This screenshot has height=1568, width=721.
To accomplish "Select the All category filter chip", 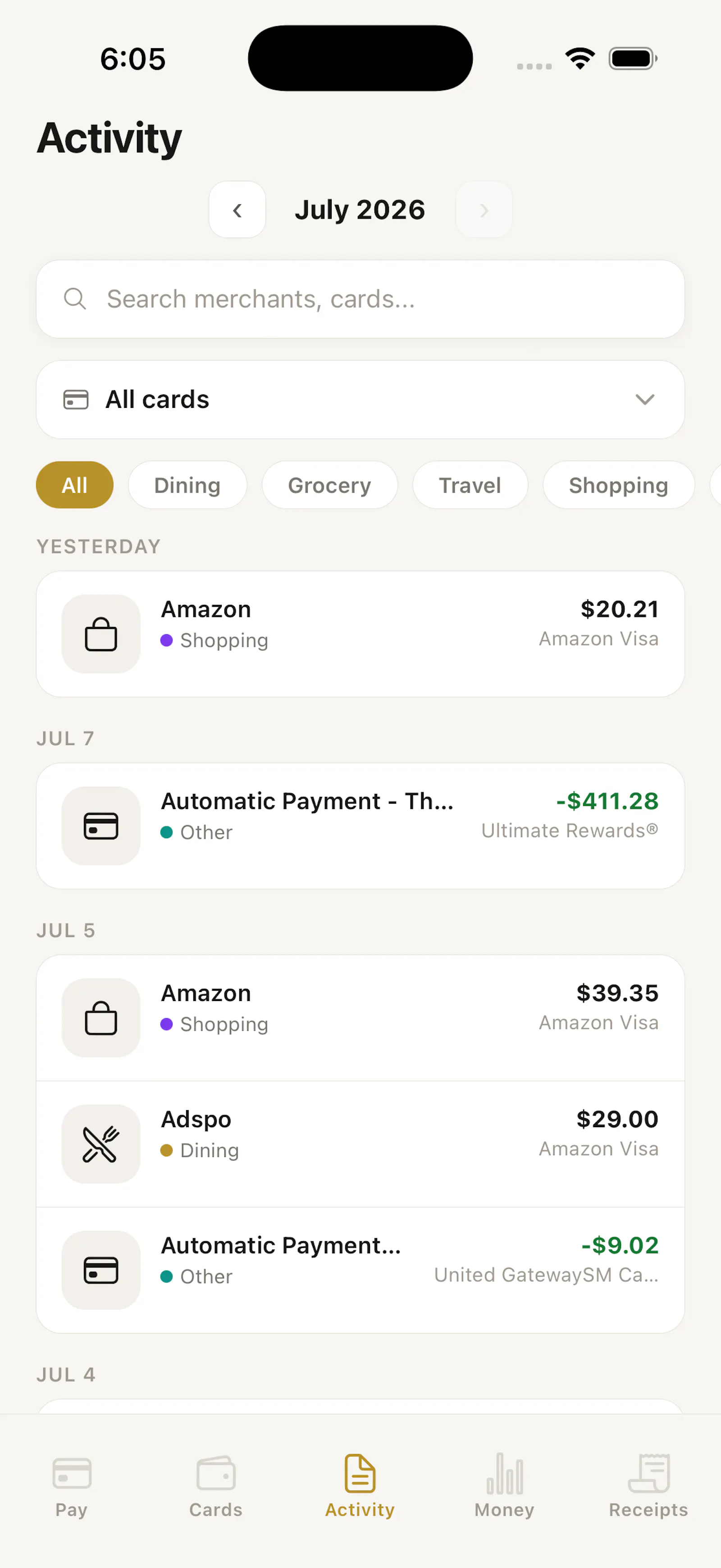I will [x=75, y=485].
